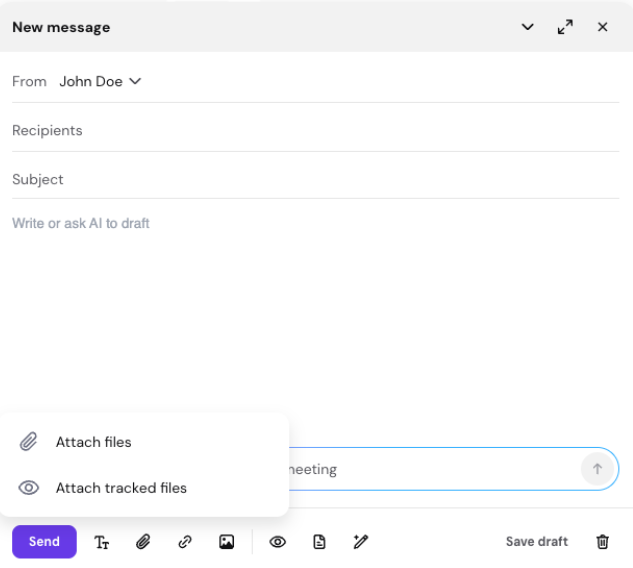633x568 pixels.
Task: Select Attach files from the popup menu
Action: (93, 442)
